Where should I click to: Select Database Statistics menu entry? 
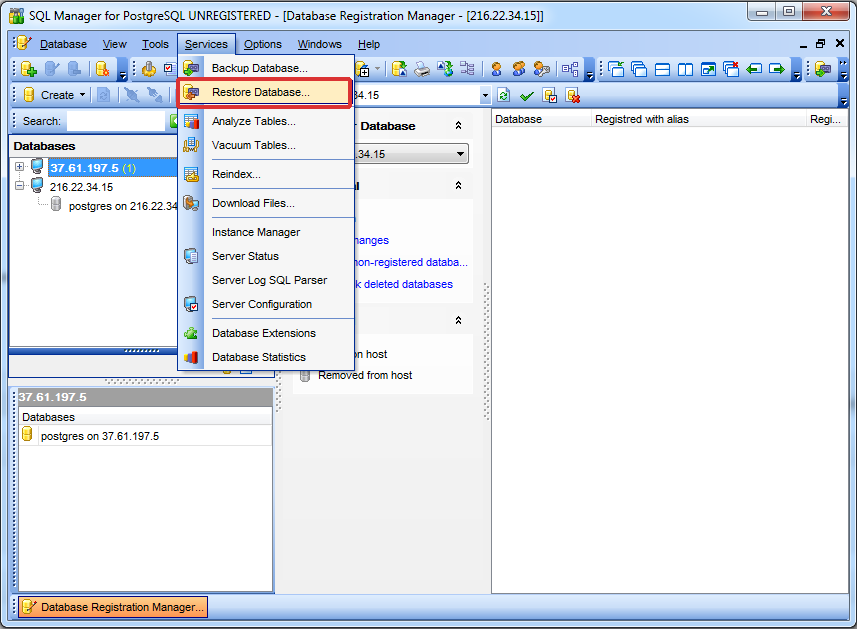258,357
